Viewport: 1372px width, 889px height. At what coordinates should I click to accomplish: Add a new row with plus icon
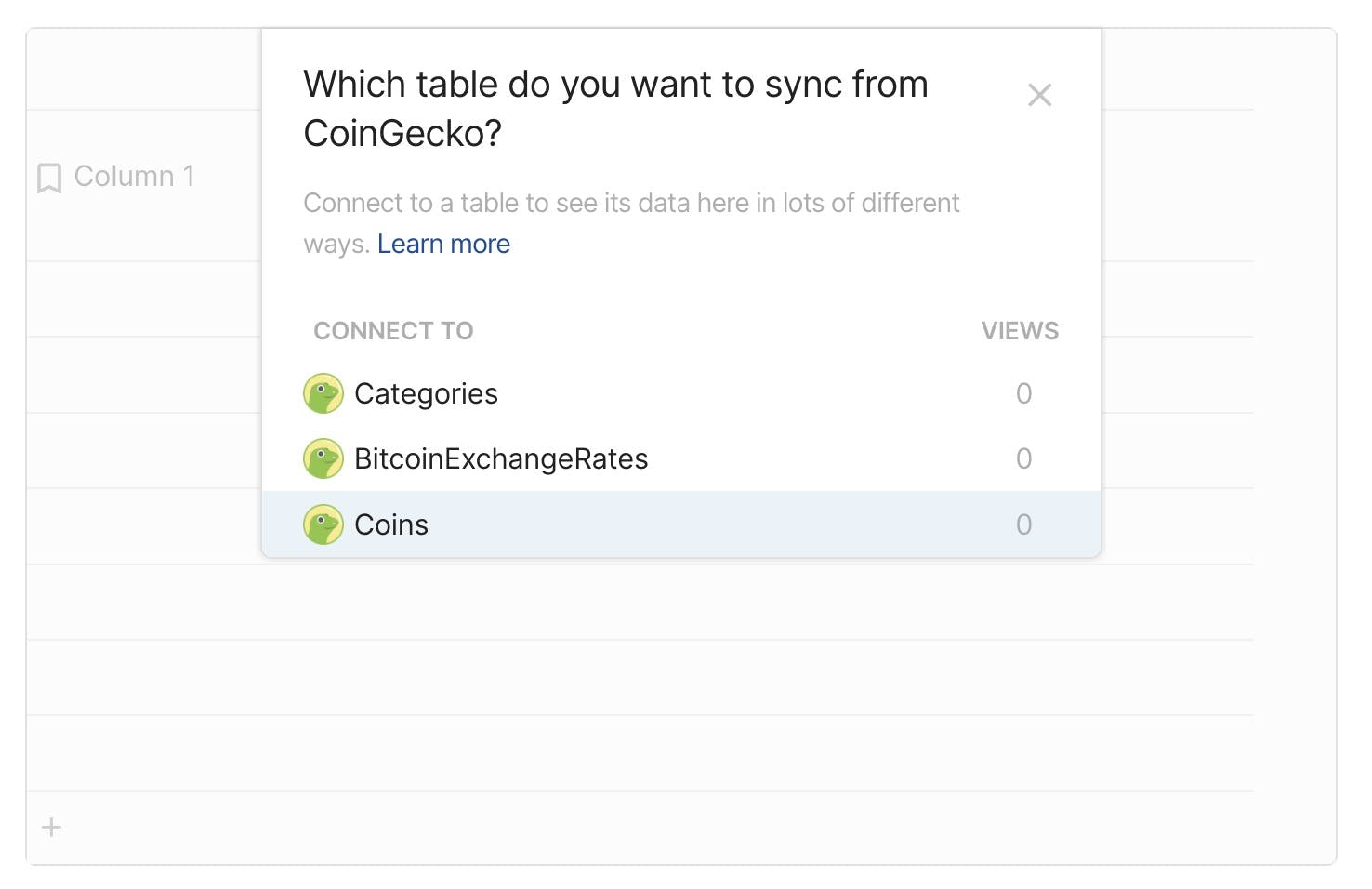coord(52,827)
